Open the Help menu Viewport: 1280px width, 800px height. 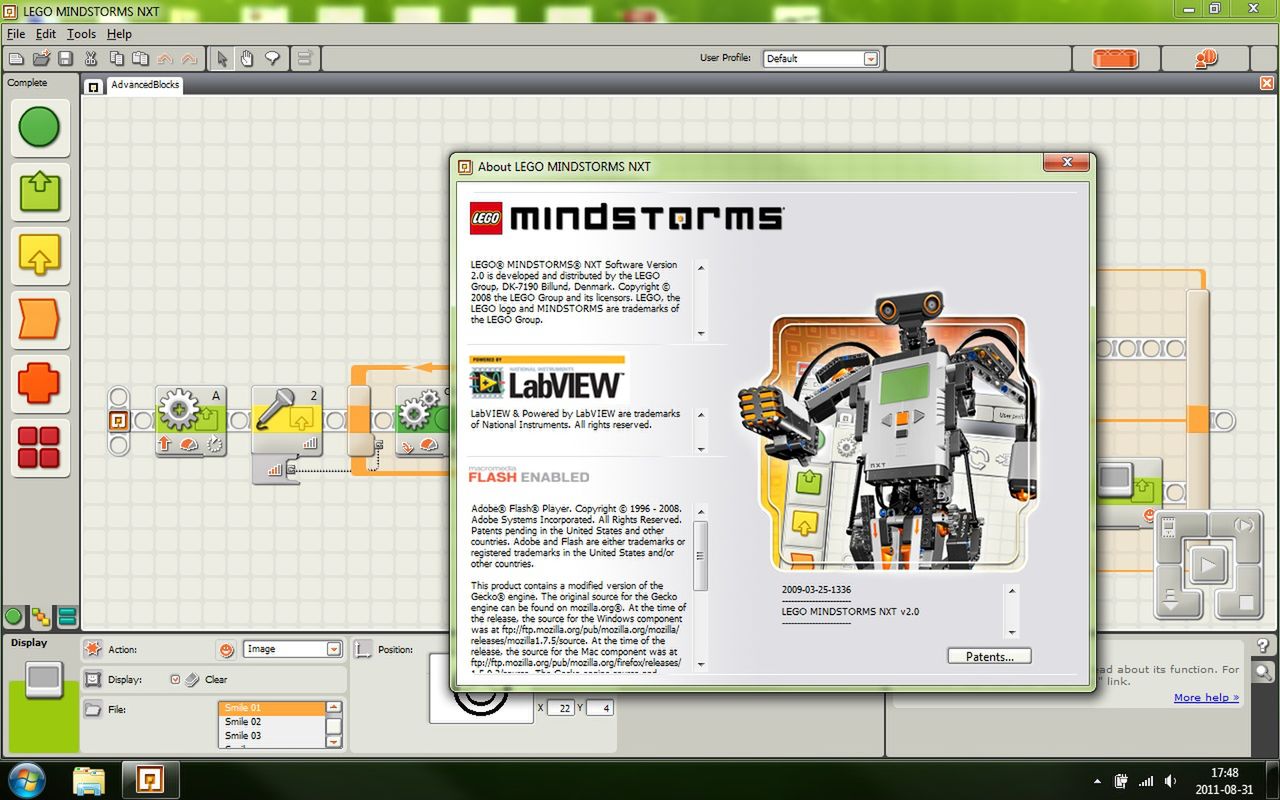[x=119, y=34]
